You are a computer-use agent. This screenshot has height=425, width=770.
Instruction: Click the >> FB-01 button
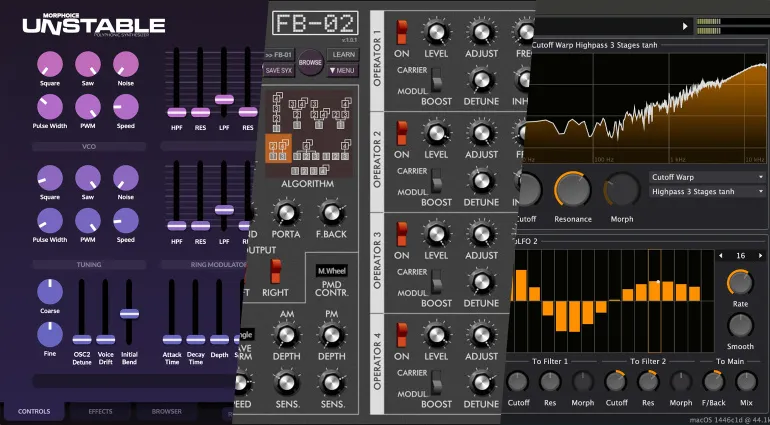[279, 55]
